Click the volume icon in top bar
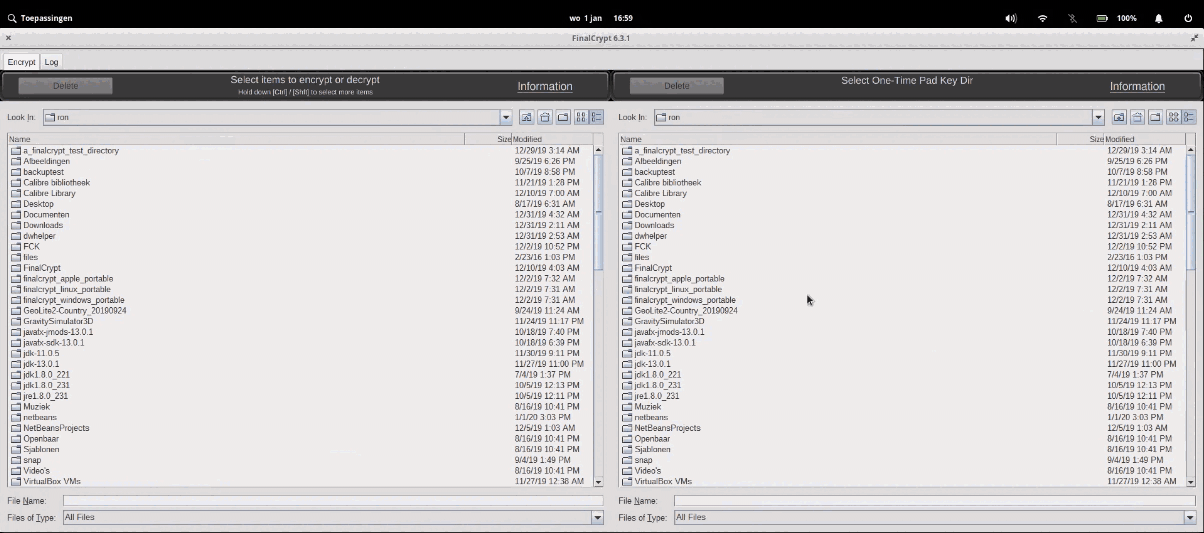Image resolution: width=1204 pixels, height=533 pixels. click(1011, 18)
